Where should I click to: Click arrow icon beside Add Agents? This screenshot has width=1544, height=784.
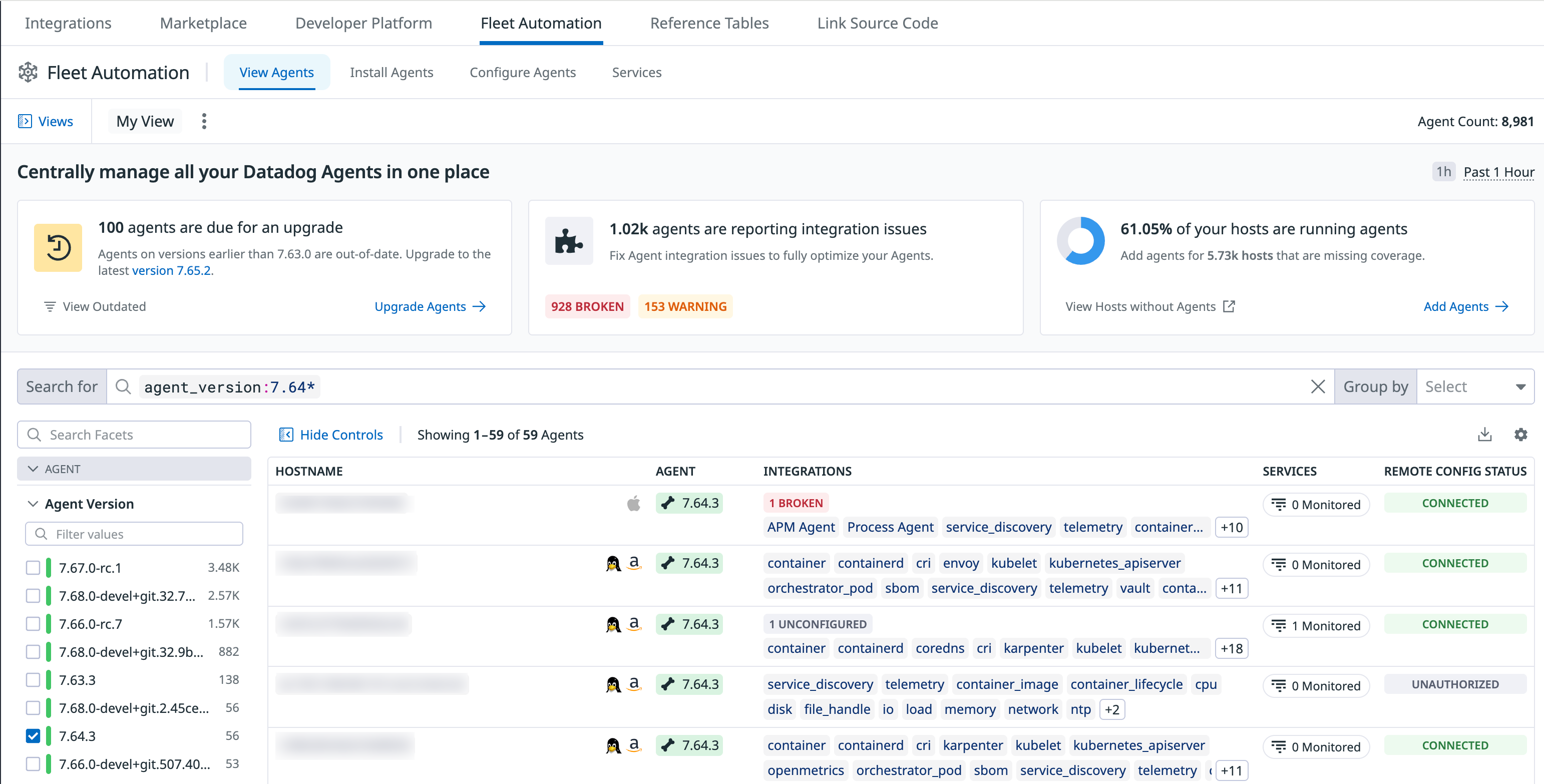pos(1501,306)
